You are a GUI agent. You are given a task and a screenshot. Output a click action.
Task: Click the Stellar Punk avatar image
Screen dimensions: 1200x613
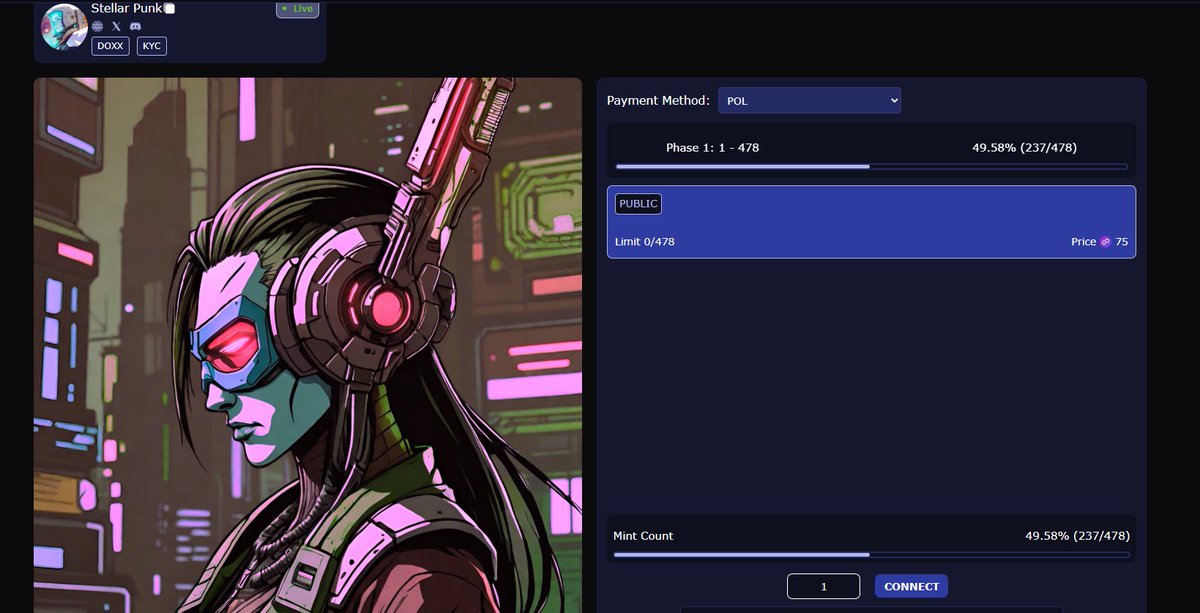64,27
